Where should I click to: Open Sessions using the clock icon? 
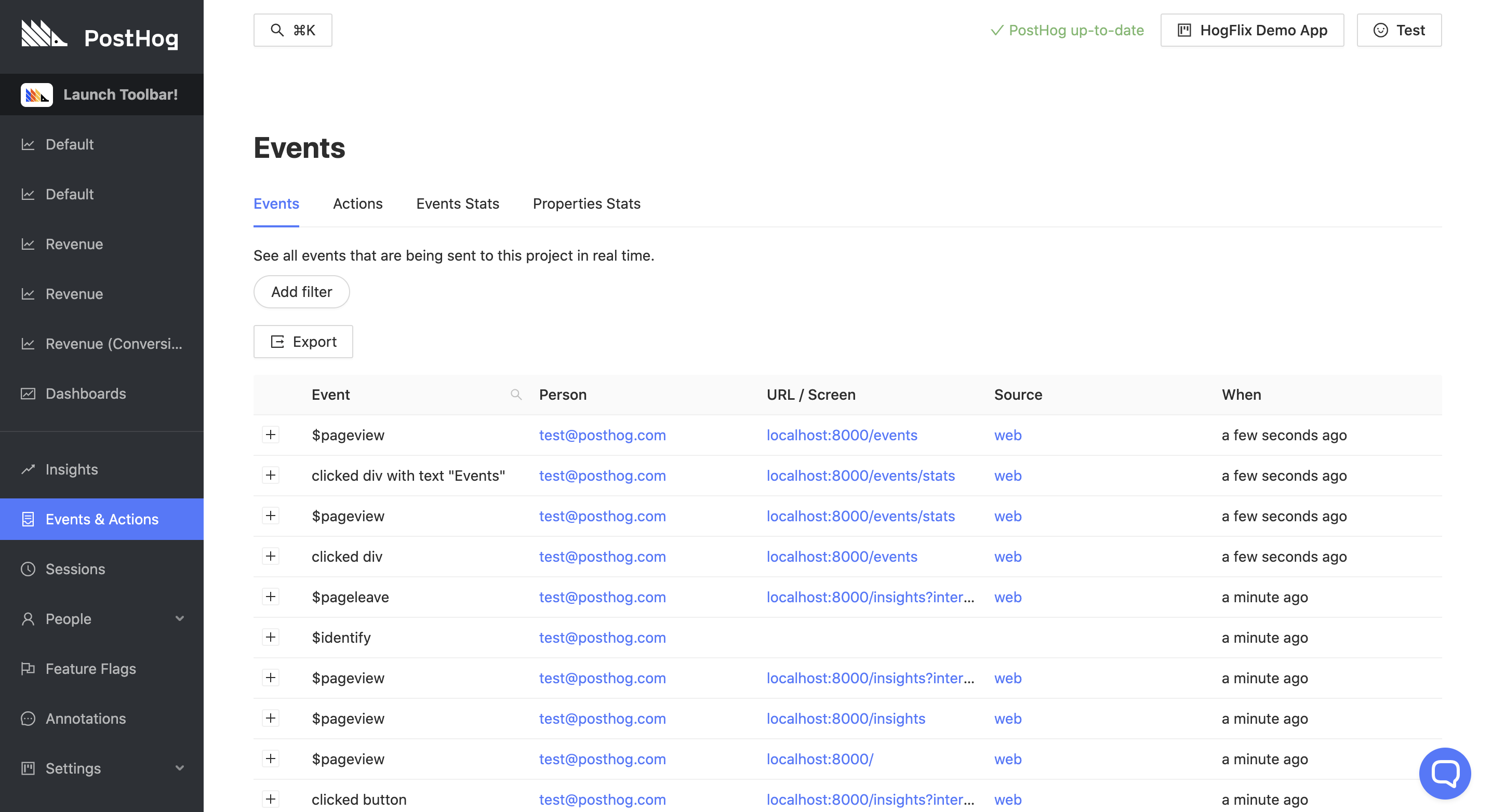coord(29,569)
